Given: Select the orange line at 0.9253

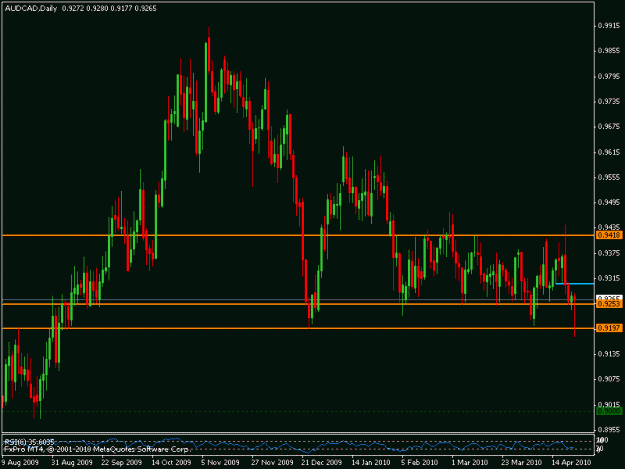Looking at the screenshot, I should (x=298, y=304).
